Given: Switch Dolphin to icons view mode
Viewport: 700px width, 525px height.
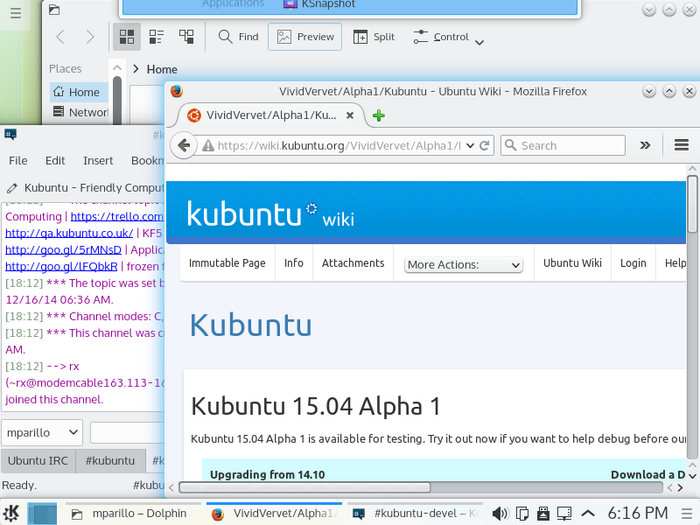Looking at the screenshot, I should click(127, 37).
